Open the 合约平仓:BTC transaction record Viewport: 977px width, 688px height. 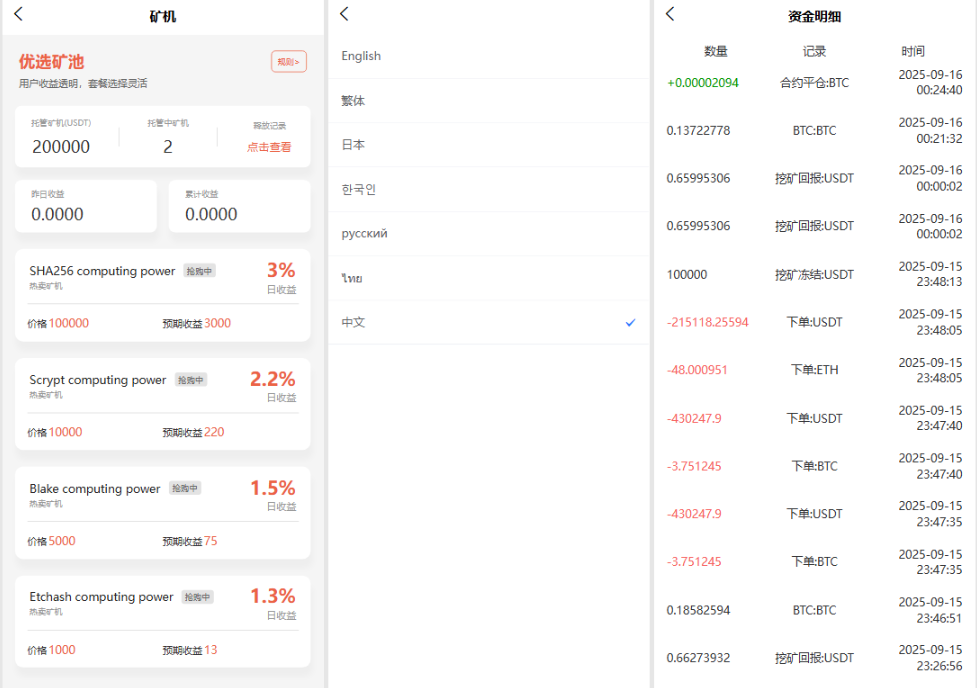(x=814, y=83)
